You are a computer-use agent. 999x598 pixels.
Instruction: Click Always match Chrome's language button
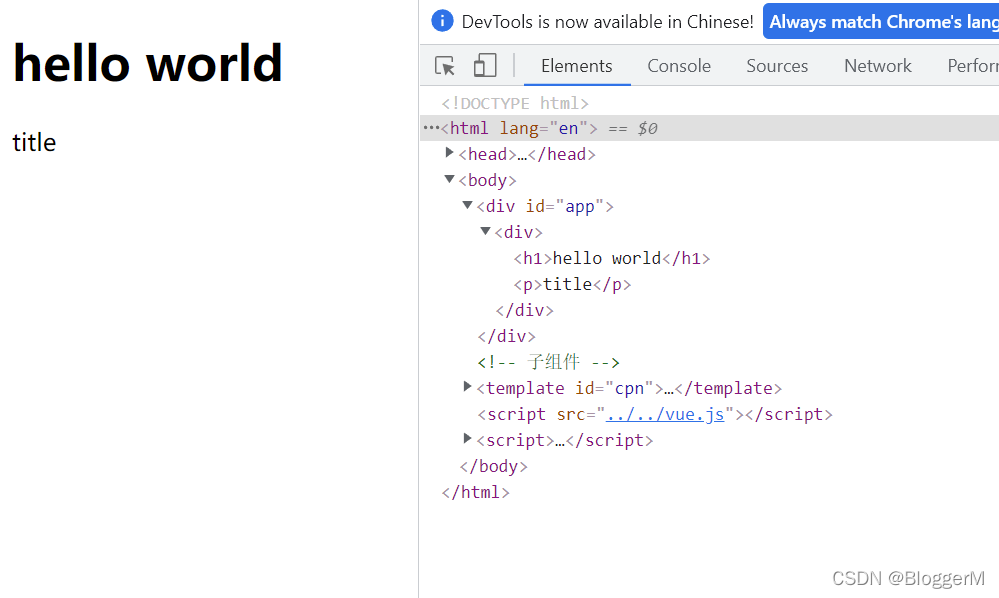click(881, 22)
